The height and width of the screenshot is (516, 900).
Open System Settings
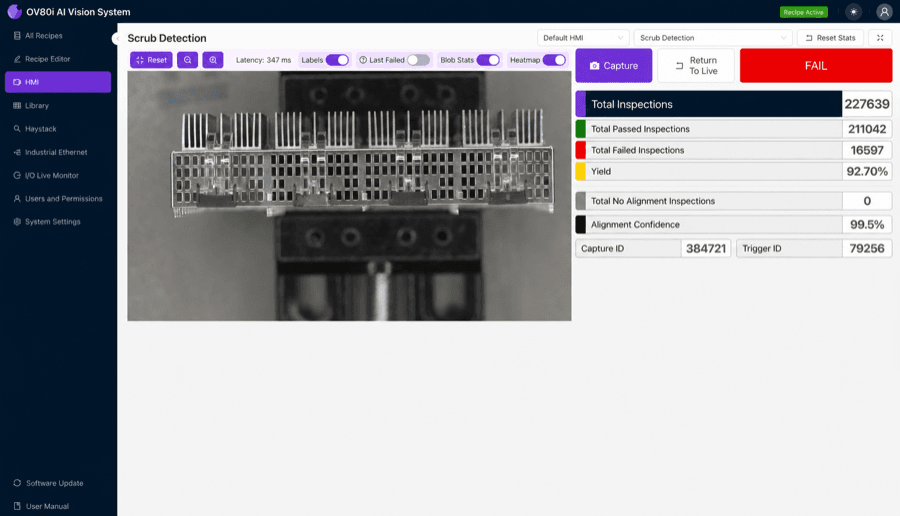[x=57, y=222]
